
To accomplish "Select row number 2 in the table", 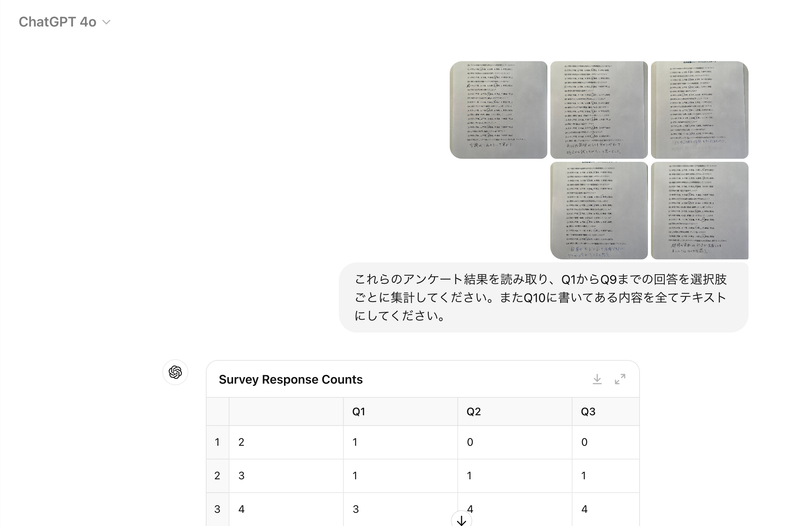I will (x=217, y=476).
